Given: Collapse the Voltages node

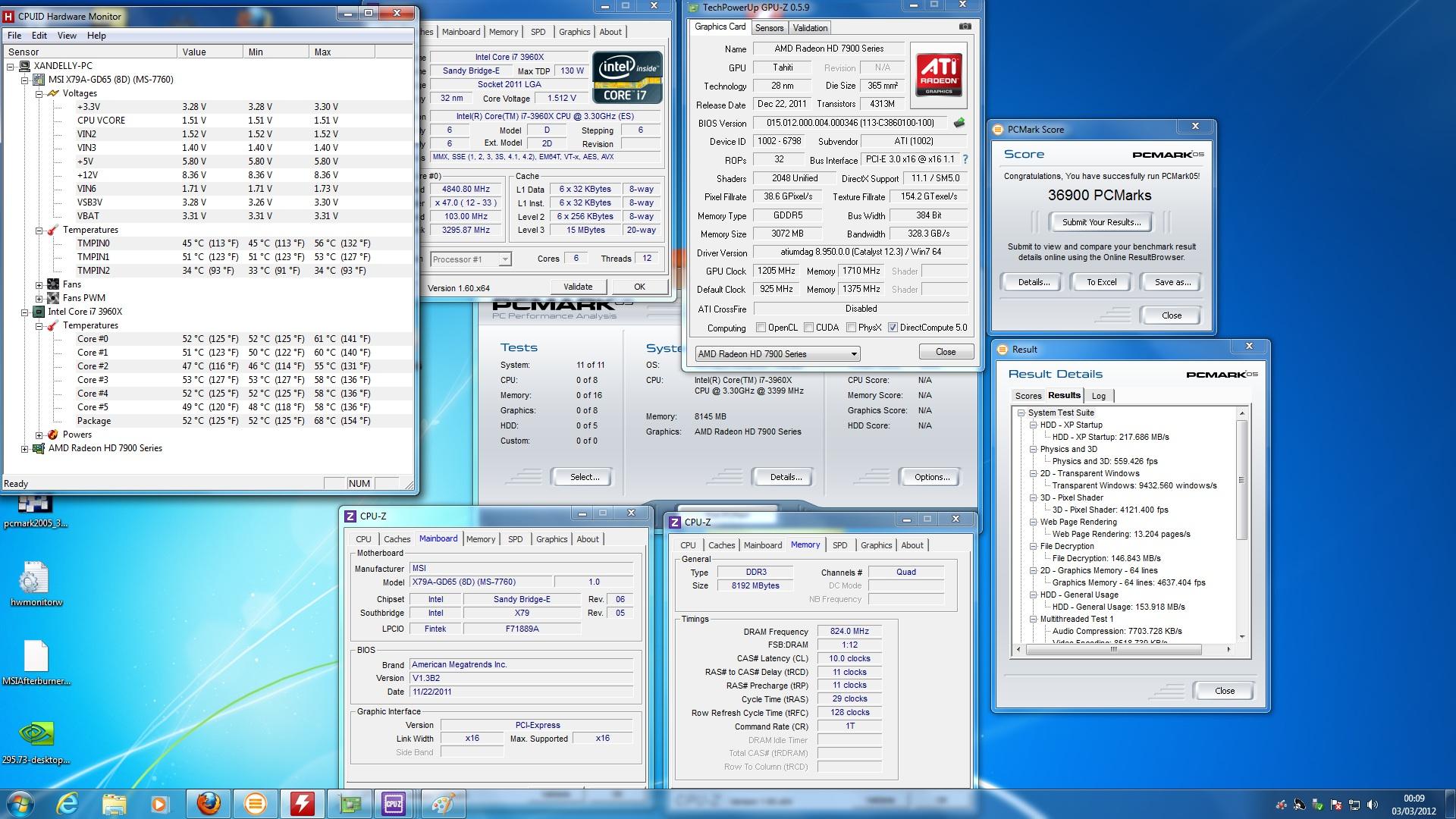Looking at the screenshot, I should 39,93.
